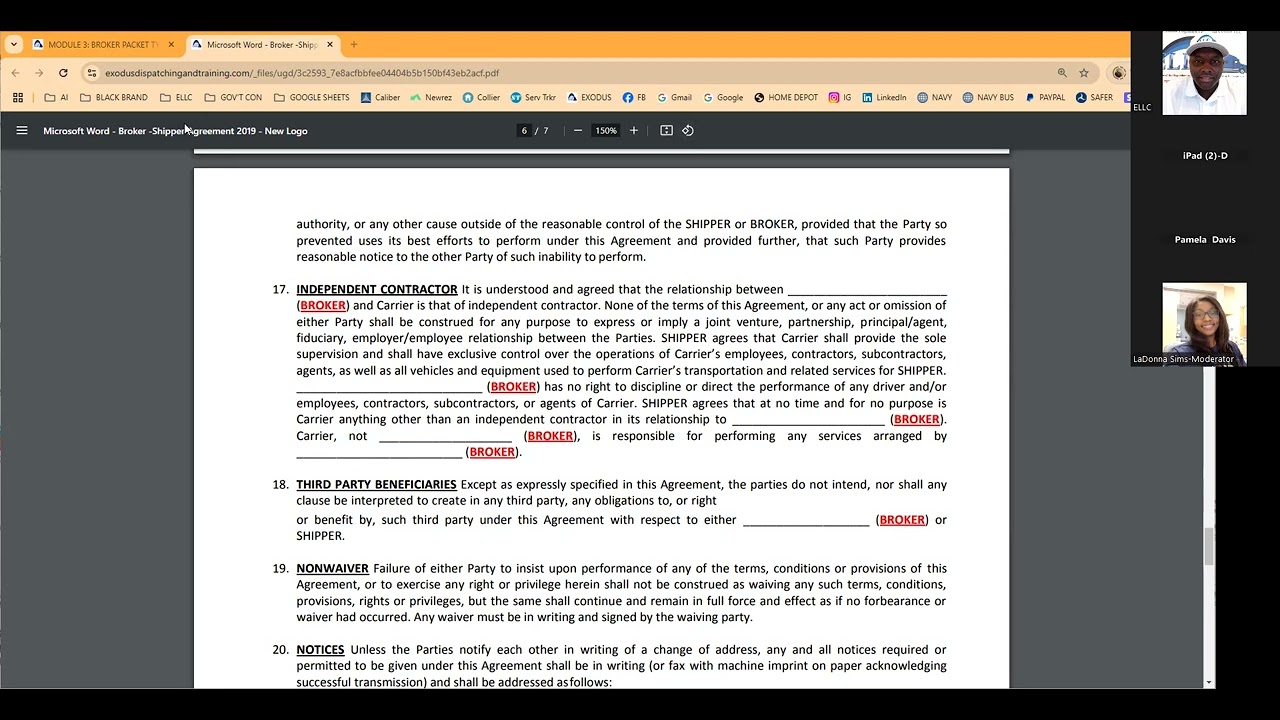Select the iPad (2)-D participant tile
The height and width of the screenshot is (720, 1280).
(1205, 156)
